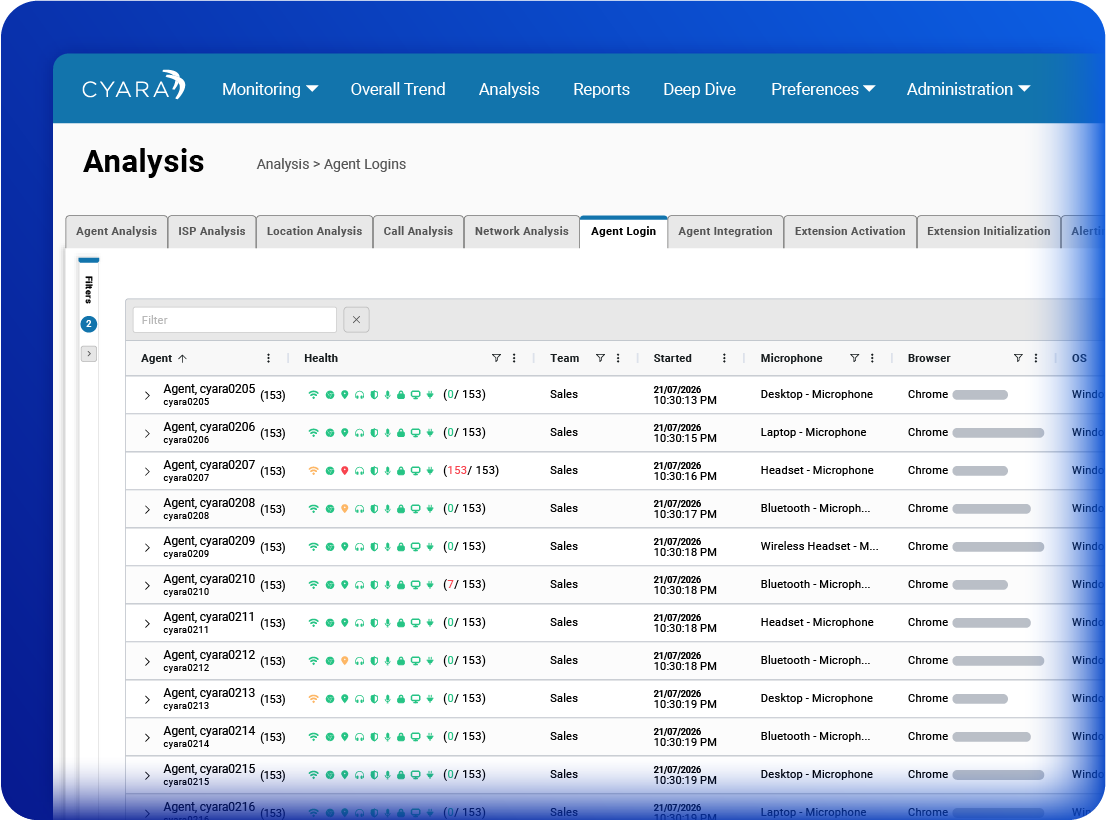Click the red location pin for cyara0207

click(x=345, y=471)
